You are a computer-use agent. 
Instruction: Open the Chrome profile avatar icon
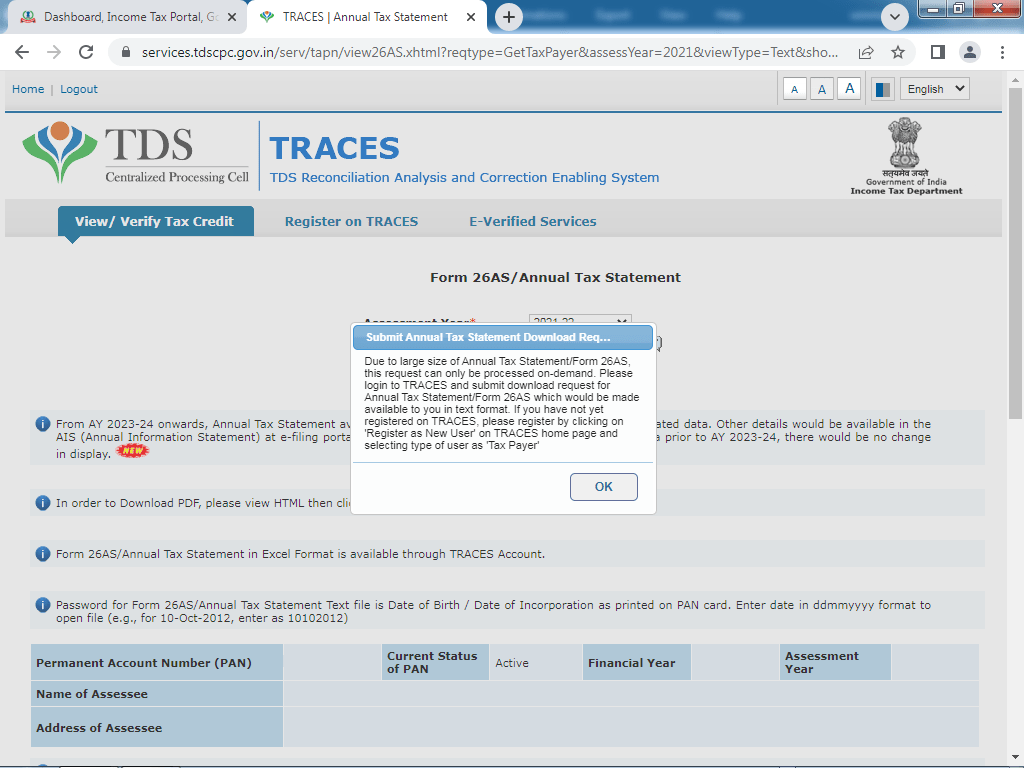pyautogui.click(x=969, y=52)
